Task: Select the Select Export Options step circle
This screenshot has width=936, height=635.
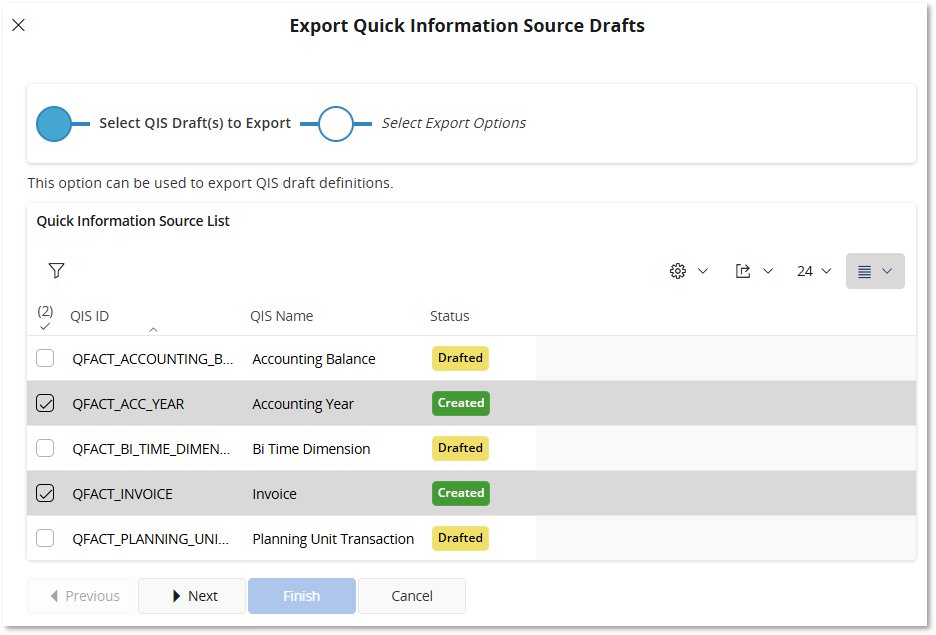Action: coord(335,124)
